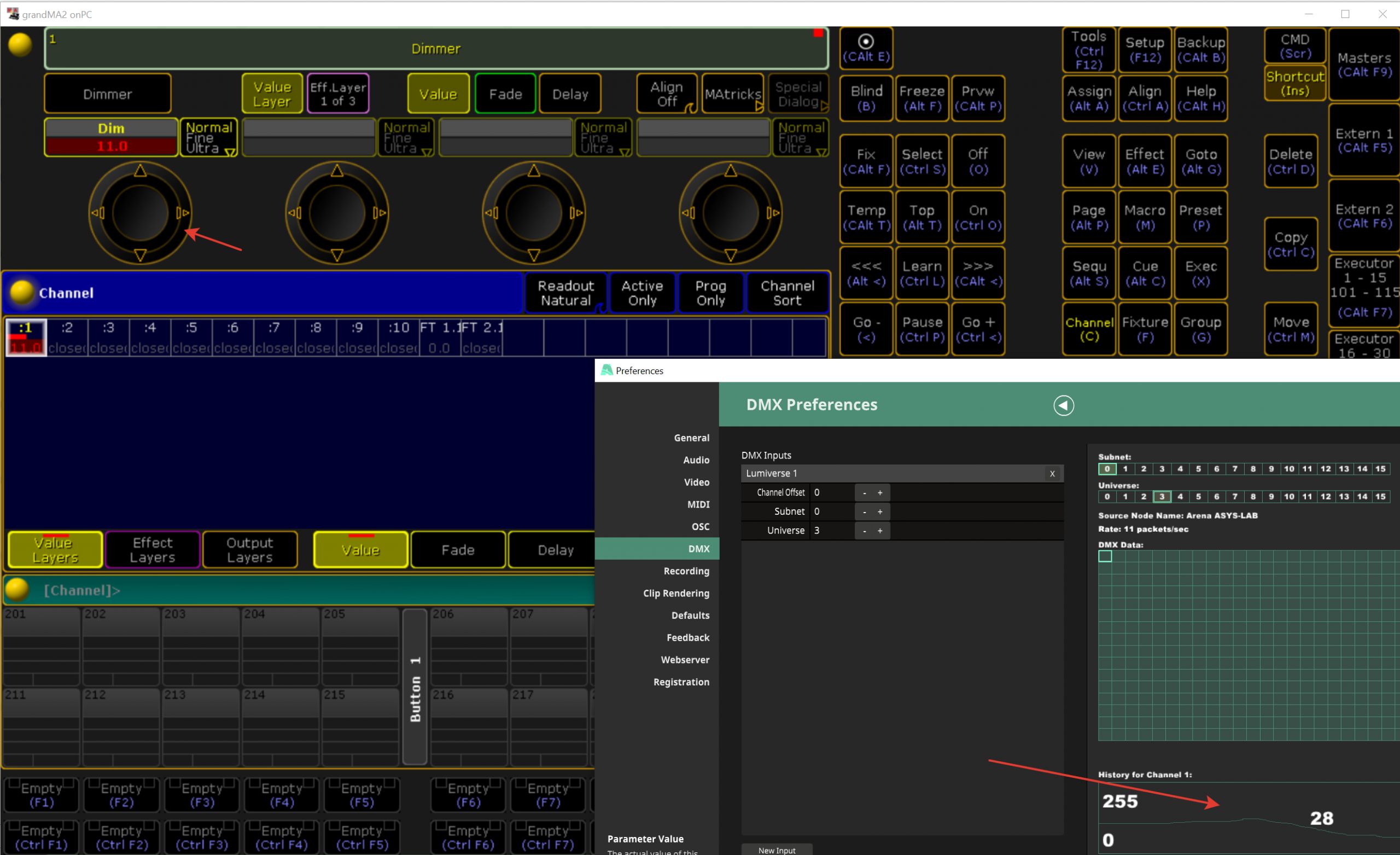1400x855 pixels.
Task: Click the yellow ball in Channel title bar
Action: click(x=22, y=293)
